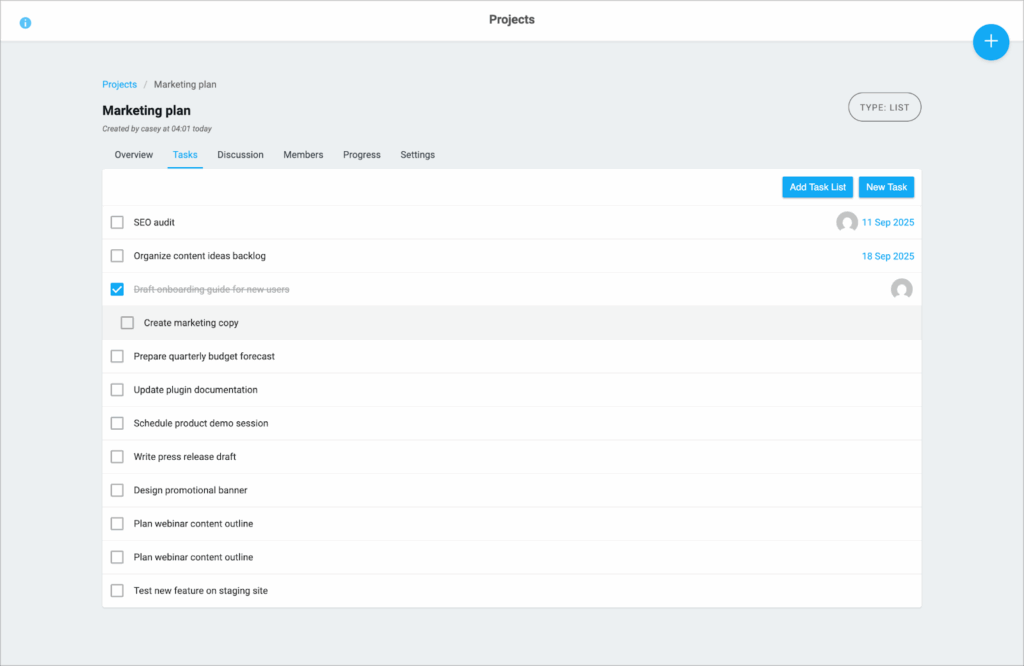This screenshot has height=666, width=1024.
Task: Open the Discussion tab
Action: [240, 155]
